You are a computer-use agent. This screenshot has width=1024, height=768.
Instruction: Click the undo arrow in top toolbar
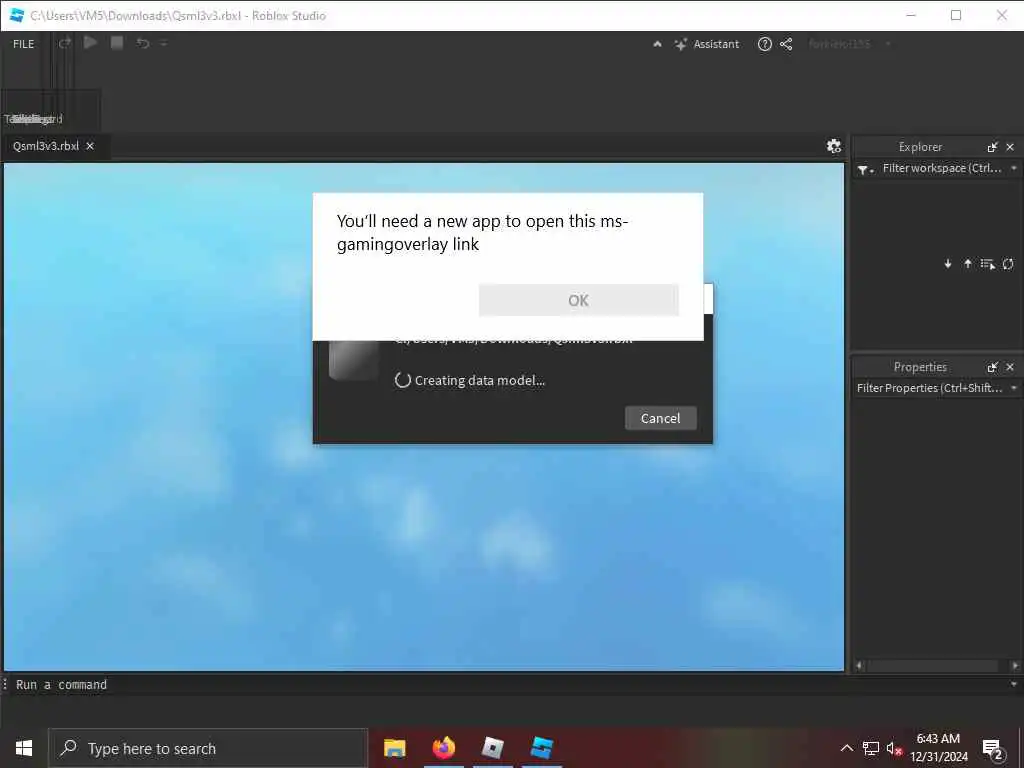pos(142,44)
